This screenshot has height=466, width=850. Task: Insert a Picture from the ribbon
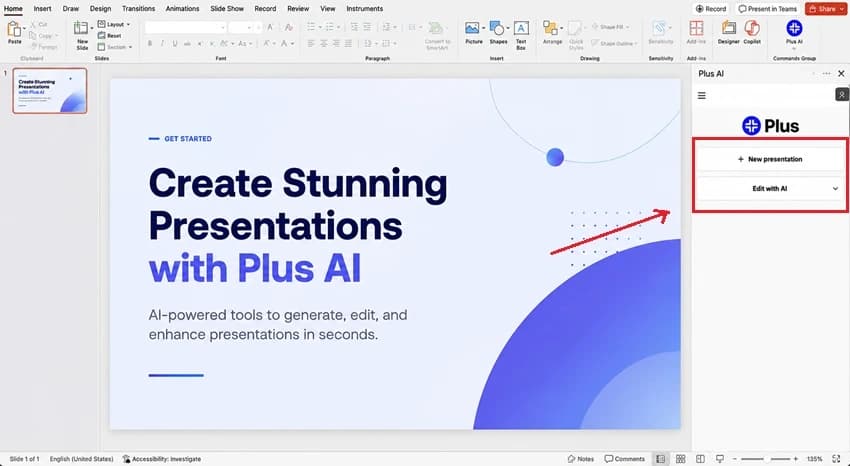(473, 28)
